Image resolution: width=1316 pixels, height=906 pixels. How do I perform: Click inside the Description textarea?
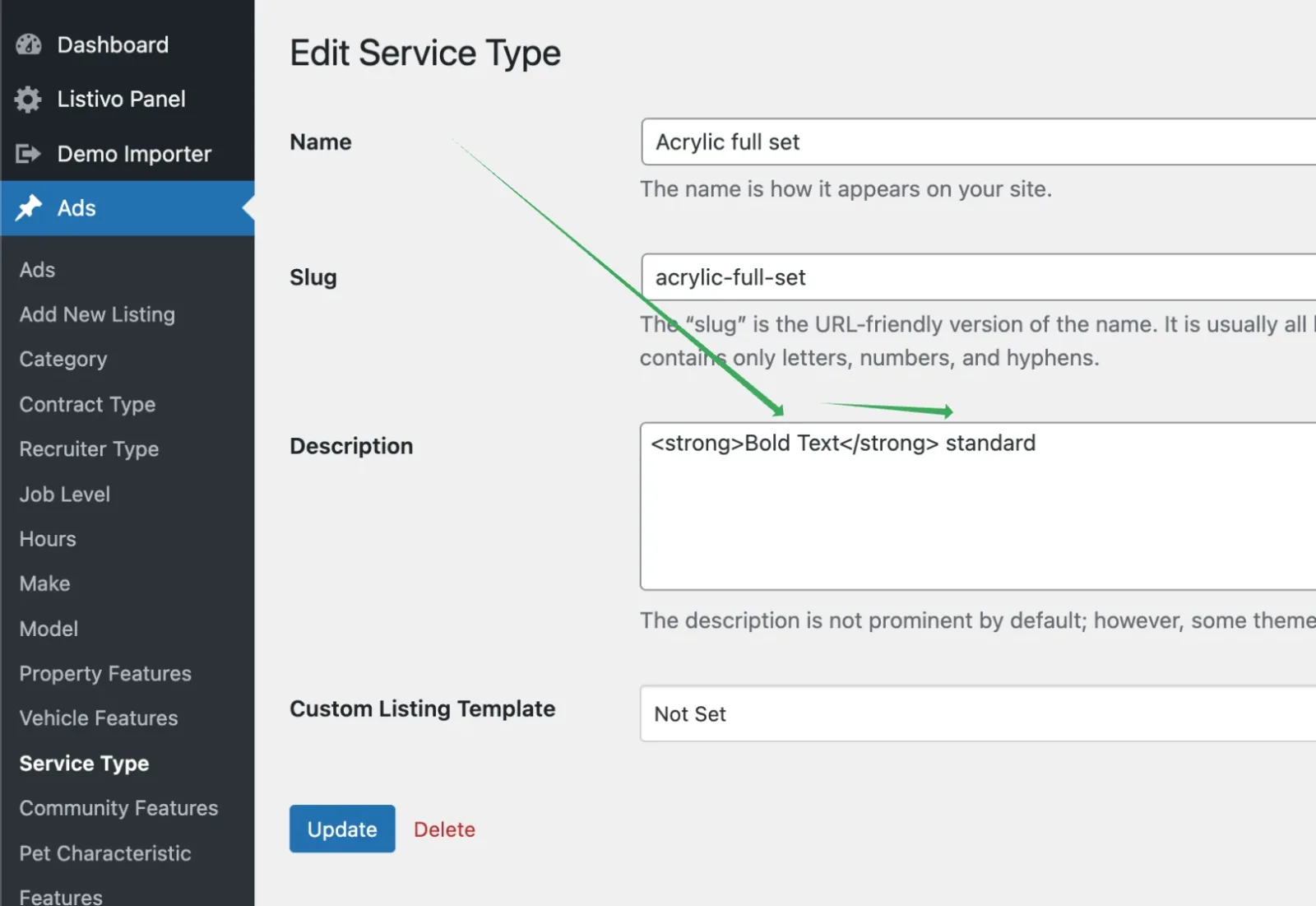pyautogui.click(x=979, y=506)
